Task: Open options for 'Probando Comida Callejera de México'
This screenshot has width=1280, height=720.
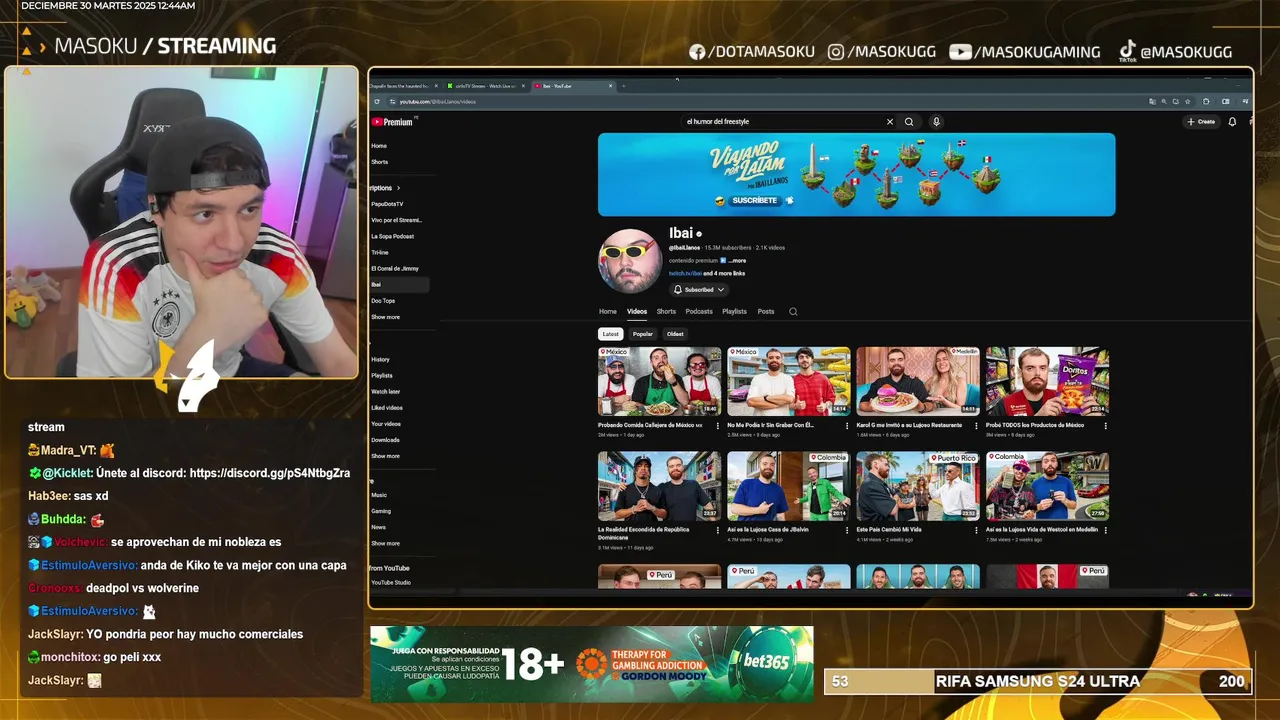Action: (717, 426)
